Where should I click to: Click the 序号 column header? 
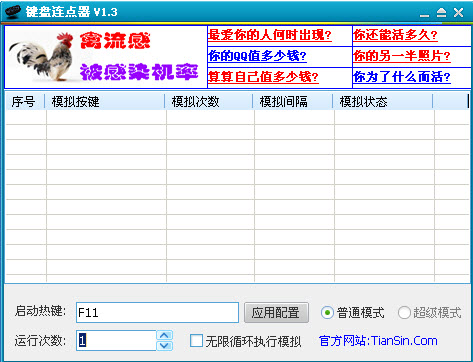[x=25, y=101]
